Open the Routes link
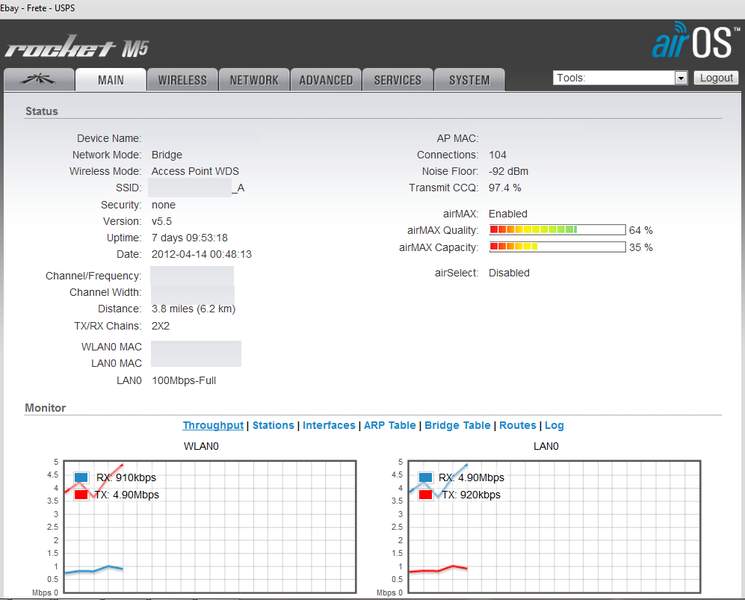745x600 pixels. coord(517,425)
